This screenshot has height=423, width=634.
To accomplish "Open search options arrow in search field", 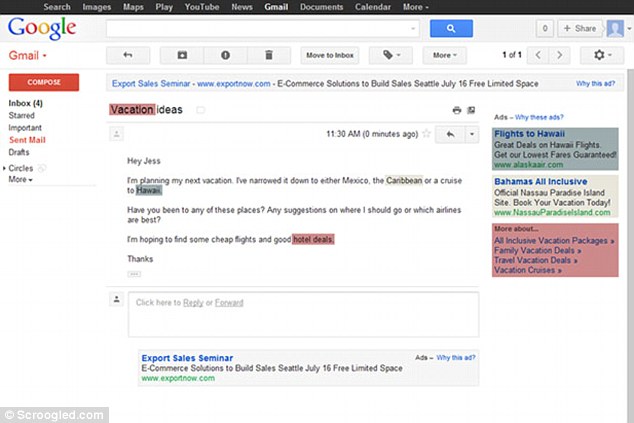I will point(413,29).
